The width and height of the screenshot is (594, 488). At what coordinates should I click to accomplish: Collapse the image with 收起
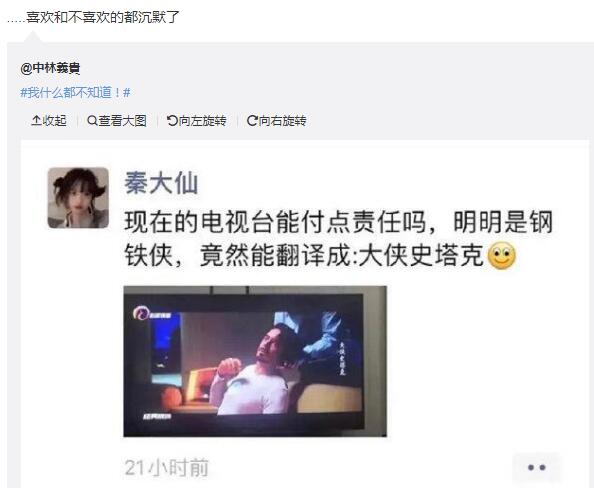[x=49, y=121]
